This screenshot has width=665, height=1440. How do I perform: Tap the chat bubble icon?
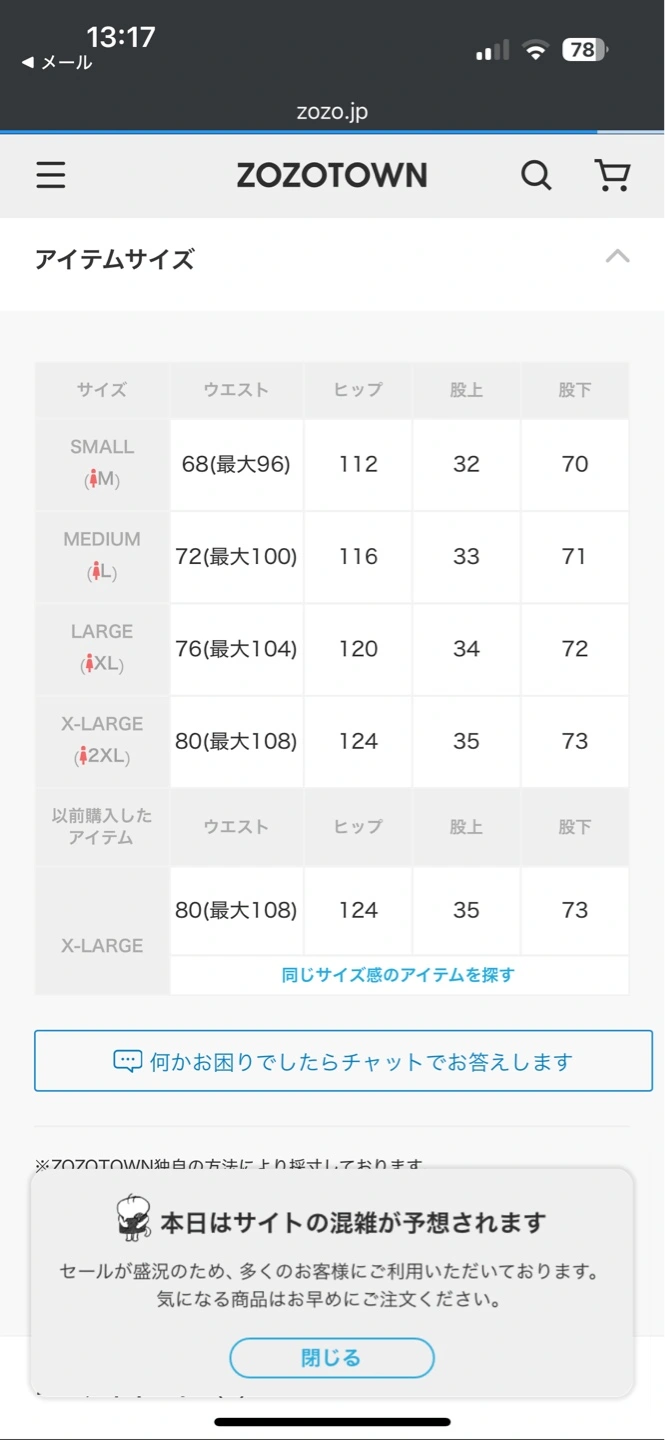coord(128,1061)
